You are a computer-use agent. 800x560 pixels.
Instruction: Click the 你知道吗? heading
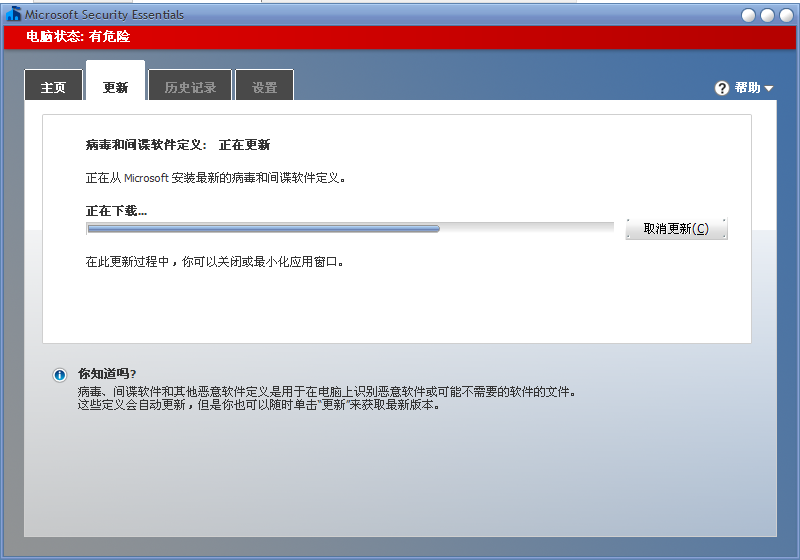[x=107, y=373]
